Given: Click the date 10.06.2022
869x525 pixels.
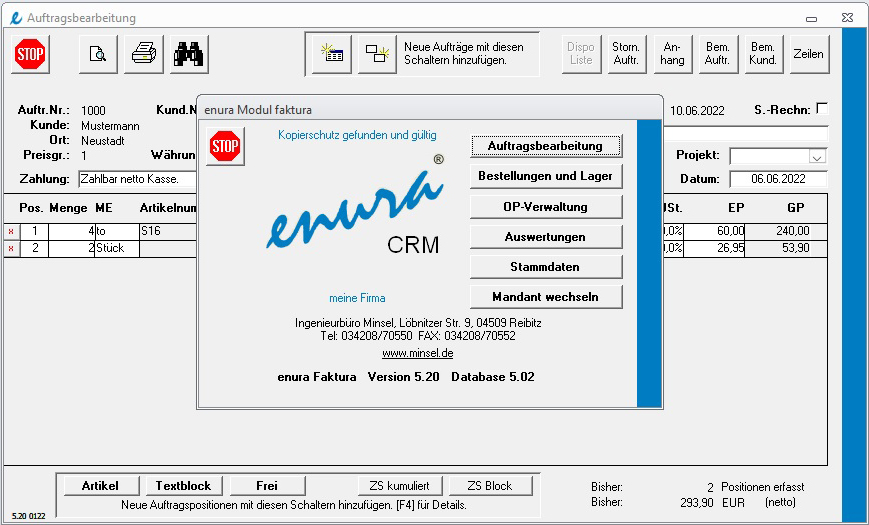Looking at the screenshot, I should [x=697, y=111].
